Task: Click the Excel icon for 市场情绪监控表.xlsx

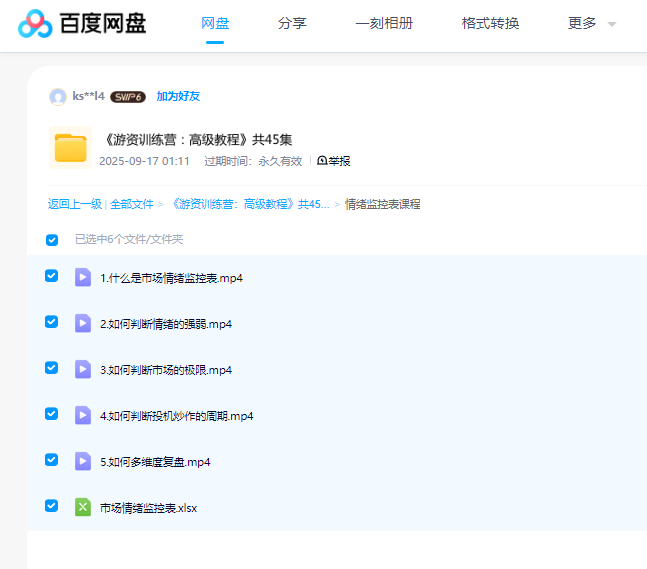Action: 83,507
